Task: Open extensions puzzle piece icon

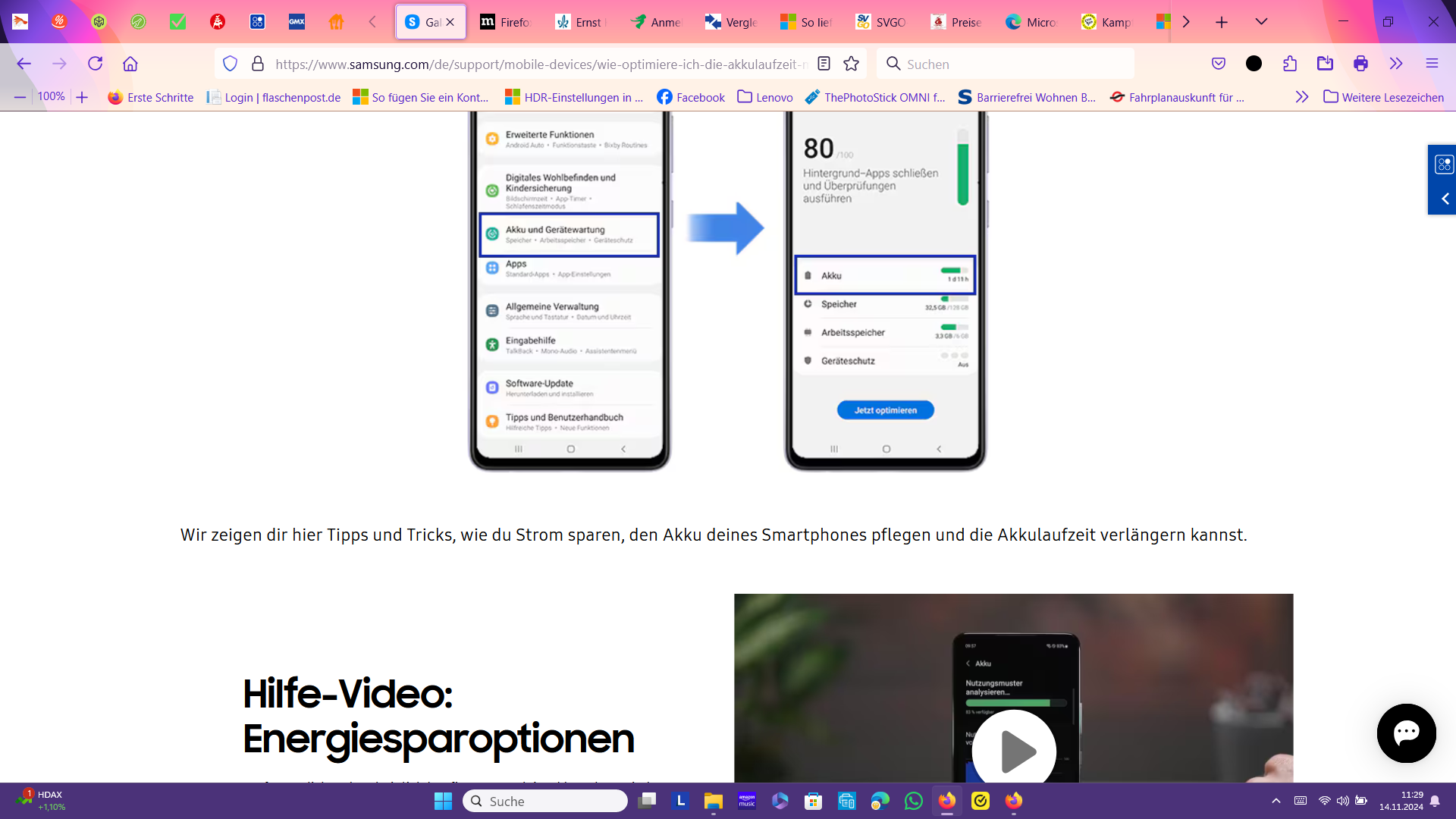Action: 1290,64
